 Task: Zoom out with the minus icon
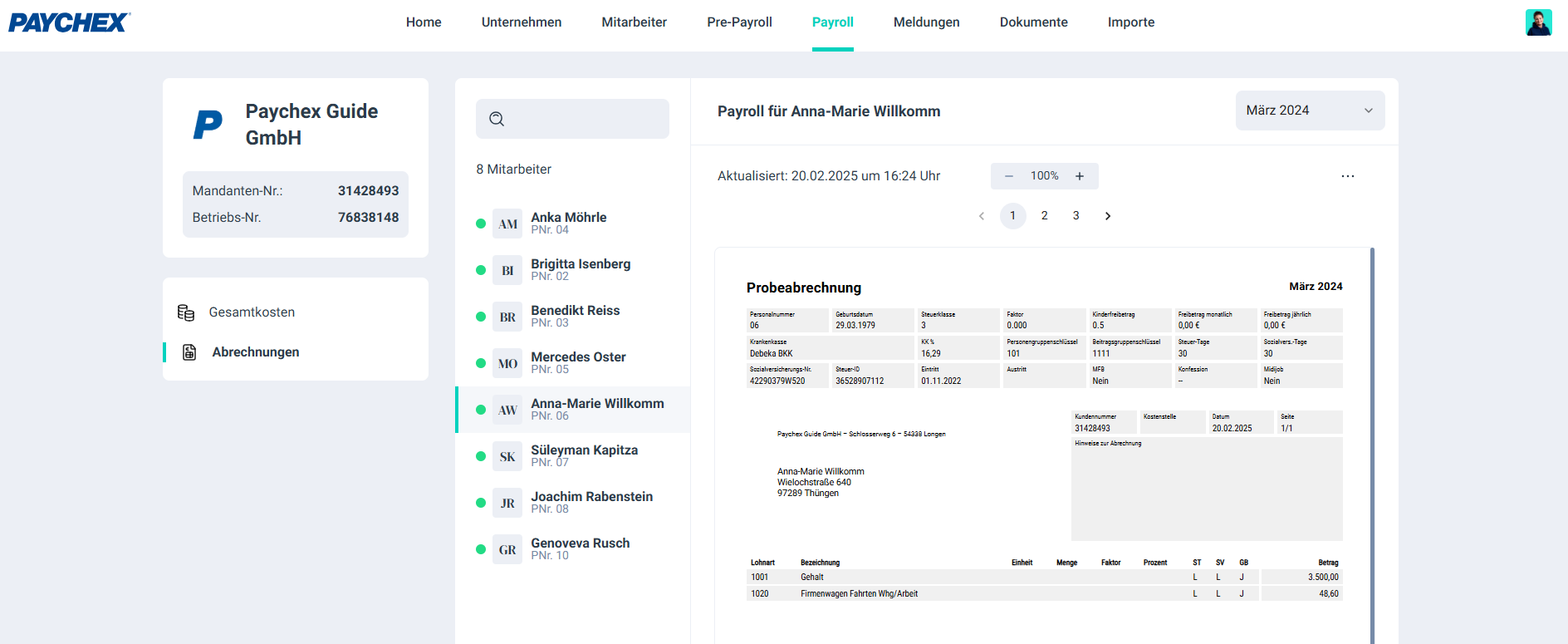[x=1009, y=176]
